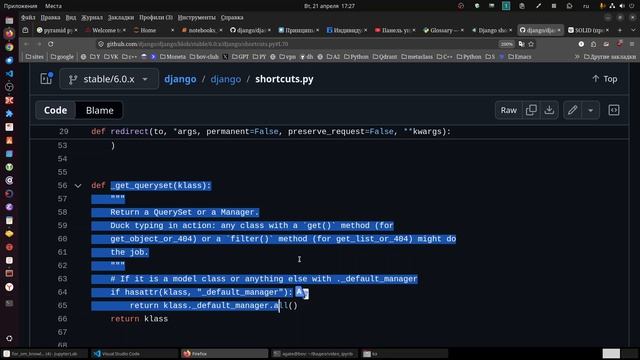640x360 pixels.
Task: Switch to the Blame view
Action: pos(100,110)
